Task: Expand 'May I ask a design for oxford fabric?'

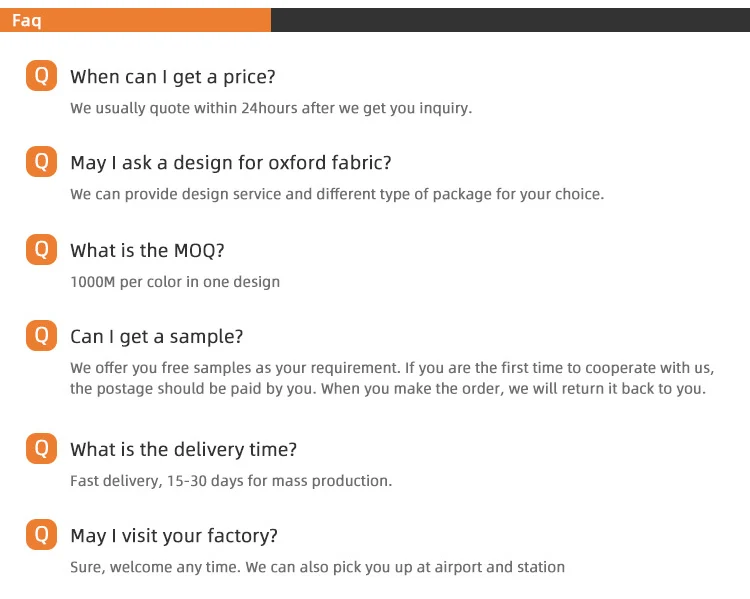Action: tap(230, 163)
